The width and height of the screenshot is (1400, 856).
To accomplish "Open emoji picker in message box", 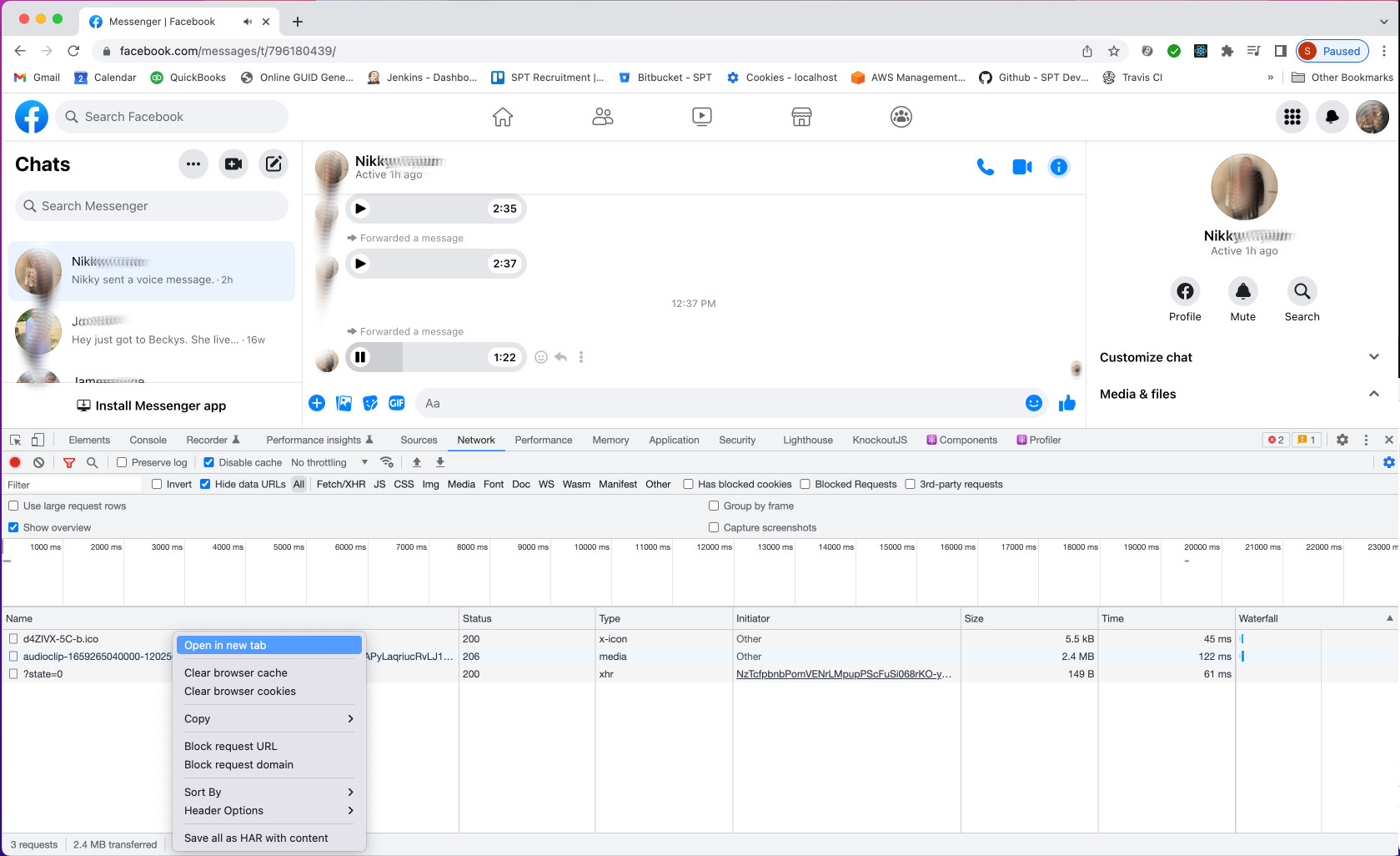I will pos(1034,403).
